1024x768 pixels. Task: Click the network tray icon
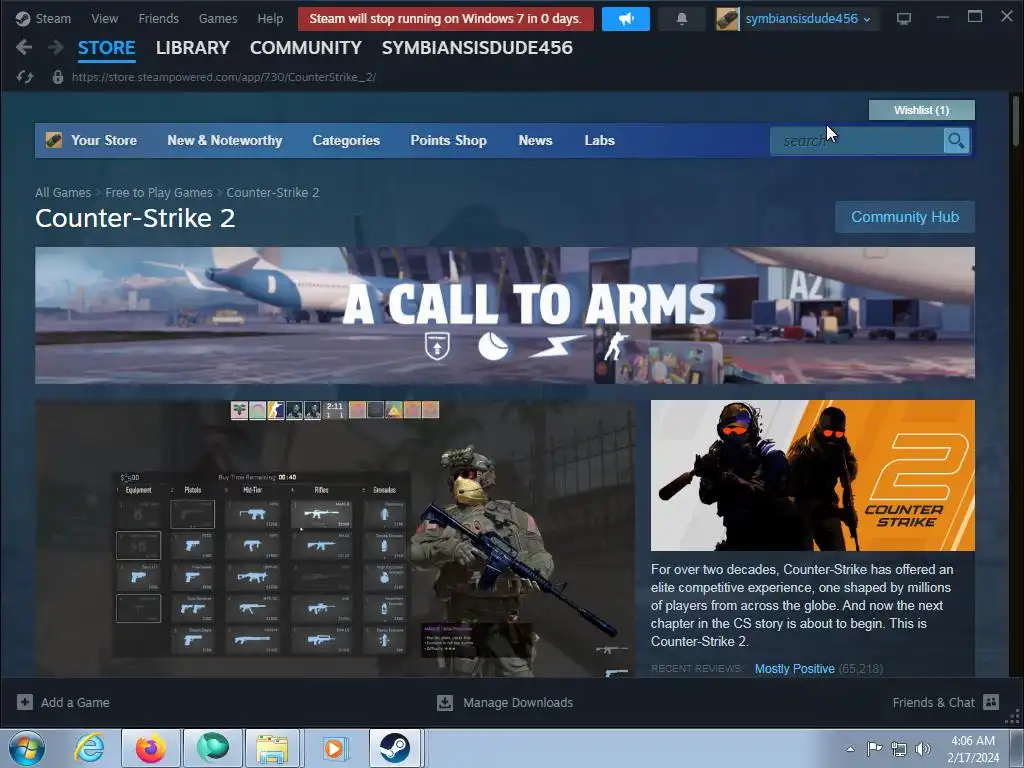tap(899, 749)
